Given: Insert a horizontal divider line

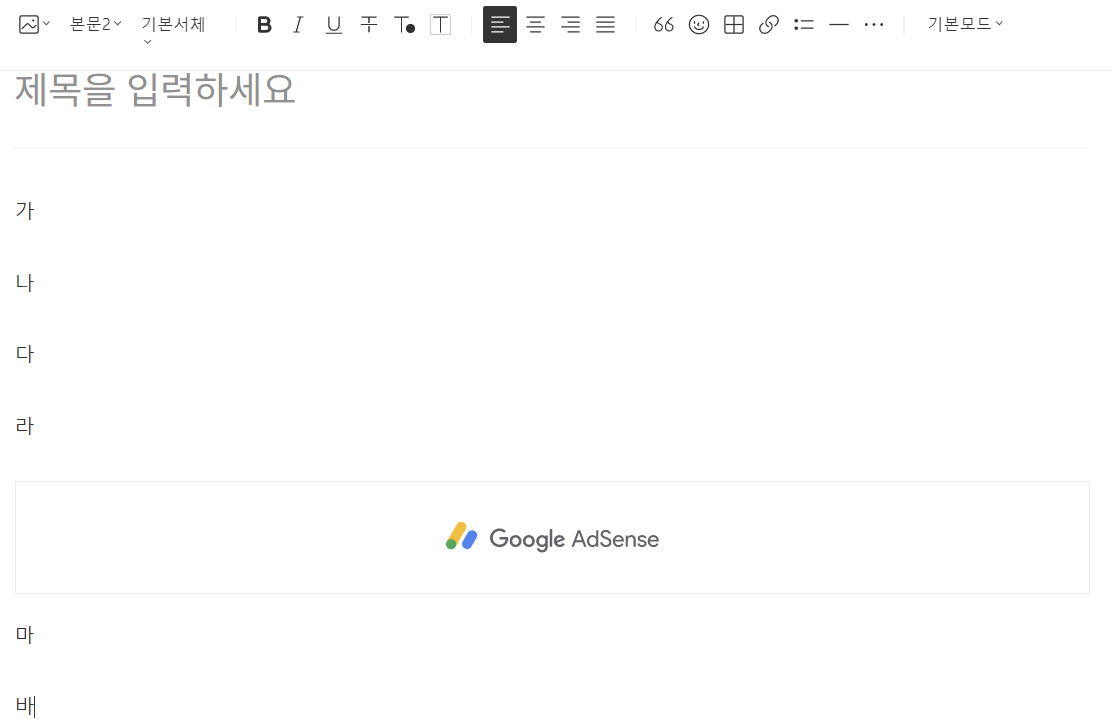Looking at the screenshot, I should [x=839, y=25].
